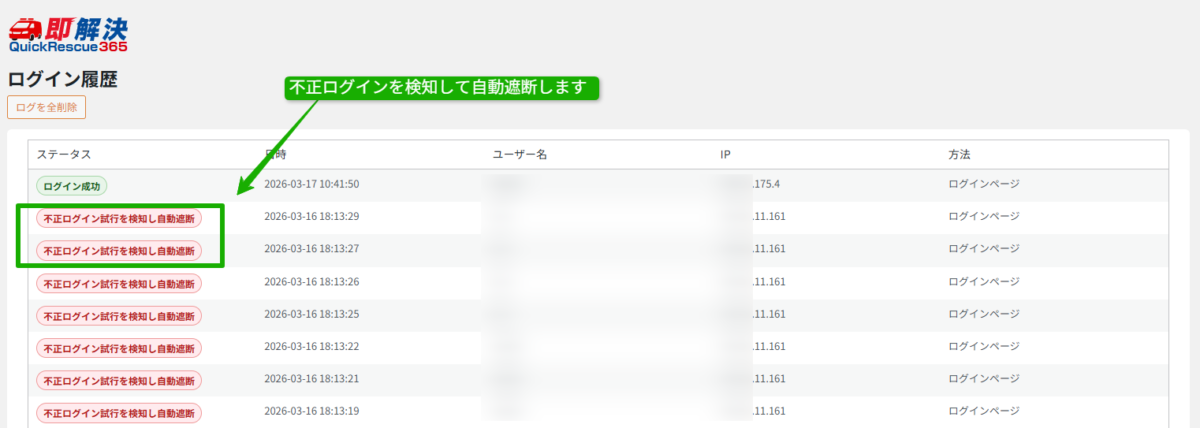Click the blocked status badge at 18:13:19
Viewport: 1200px width, 428px height.
[119, 412]
